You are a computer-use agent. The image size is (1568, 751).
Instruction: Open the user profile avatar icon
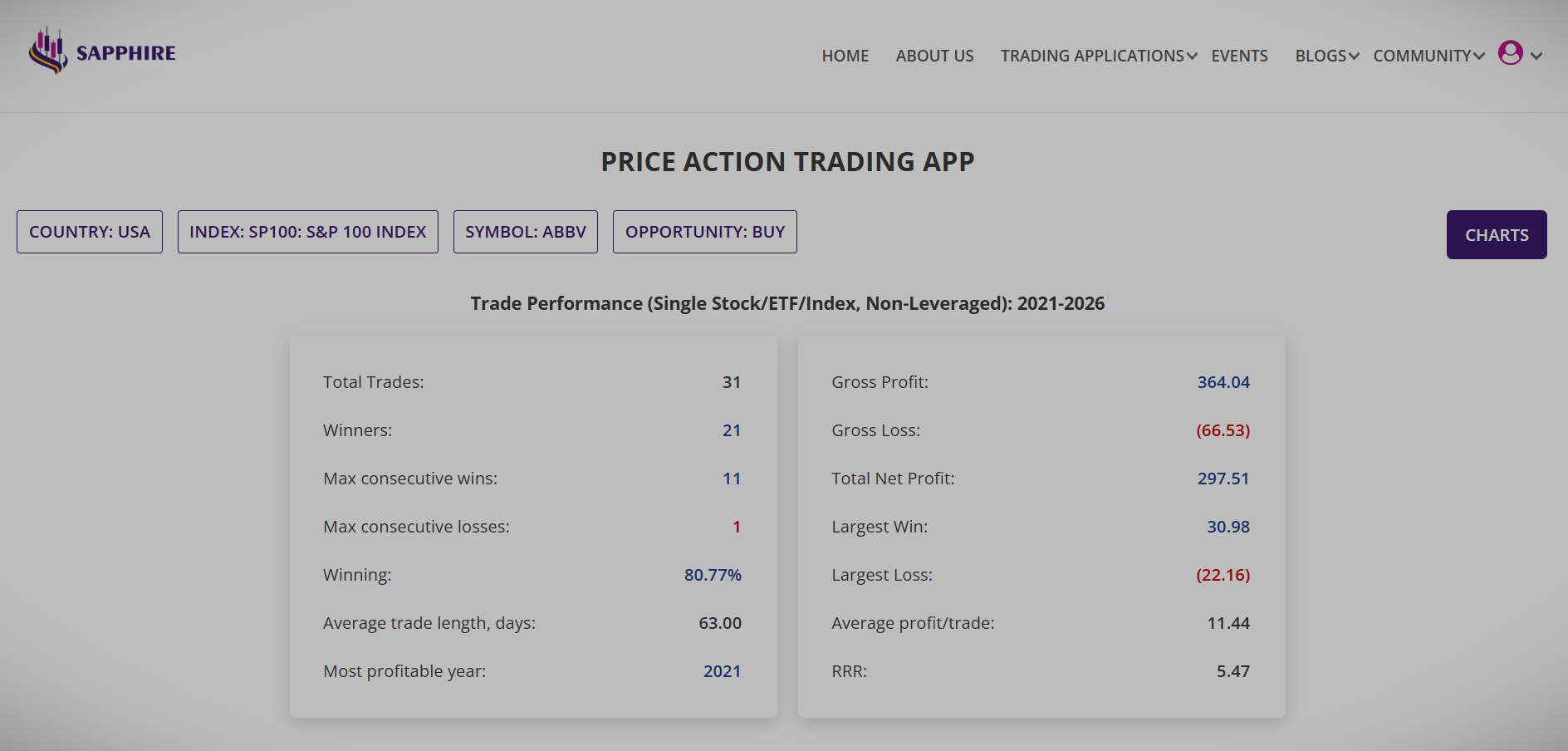tap(1510, 53)
